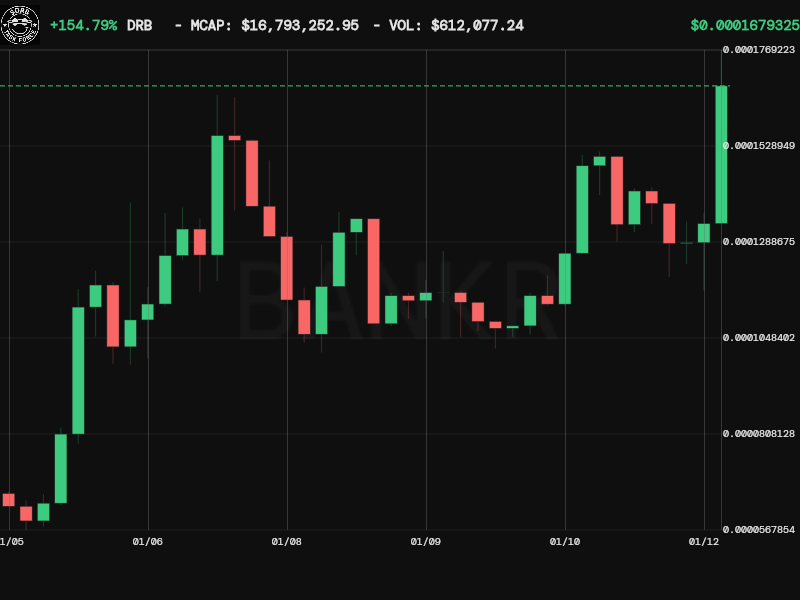This screenshot has height=600, width=800.
Task: Click the 01/06 date axis label
Action: click(147, 542)
